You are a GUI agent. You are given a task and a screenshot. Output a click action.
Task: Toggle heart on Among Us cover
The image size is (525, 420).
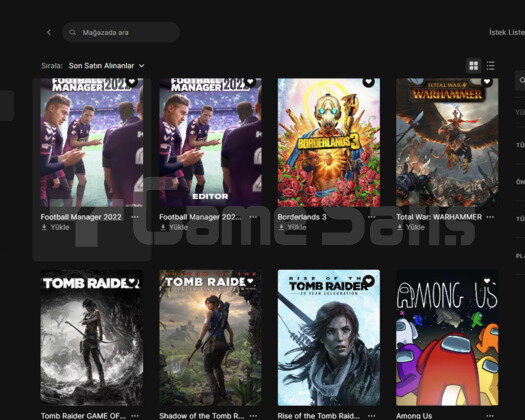point(487,281)
